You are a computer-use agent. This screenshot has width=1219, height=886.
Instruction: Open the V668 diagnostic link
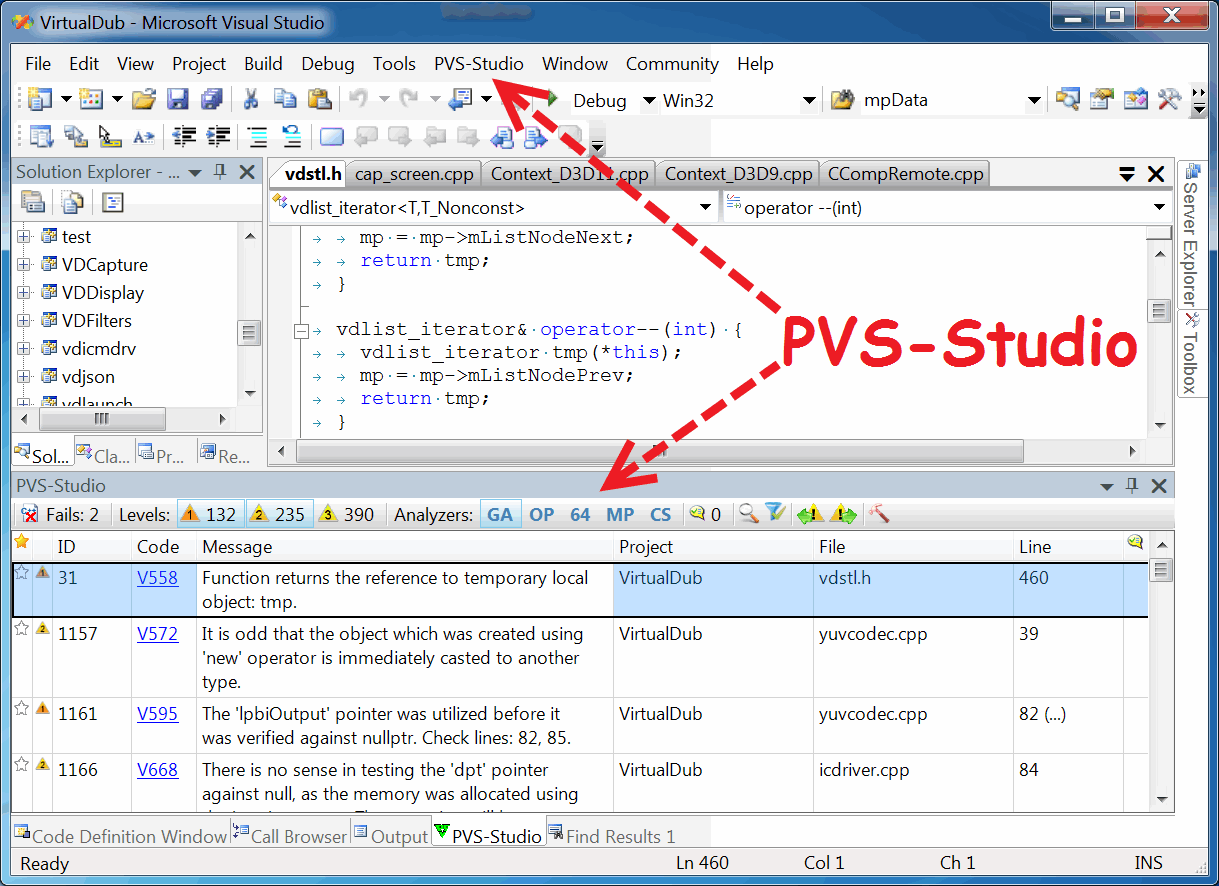(x=157, y=770)
